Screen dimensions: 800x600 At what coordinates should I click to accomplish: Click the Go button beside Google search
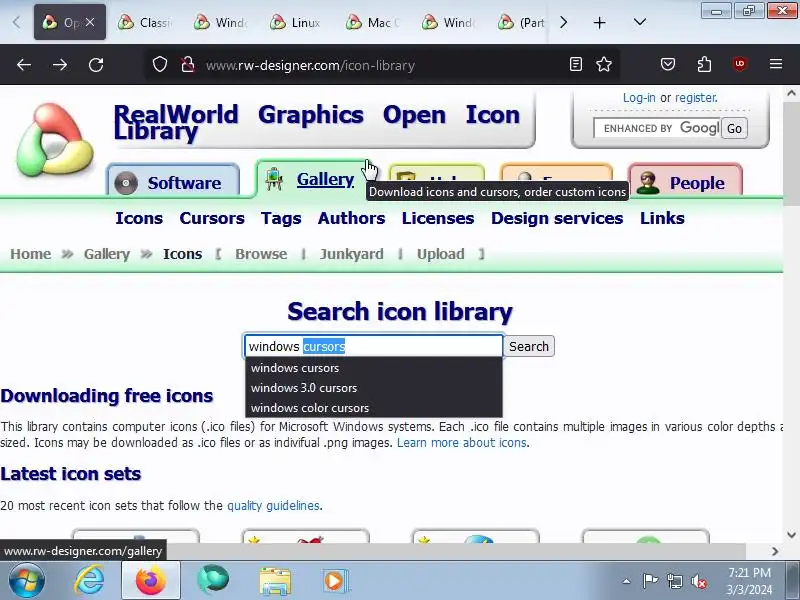coord(734,128)
